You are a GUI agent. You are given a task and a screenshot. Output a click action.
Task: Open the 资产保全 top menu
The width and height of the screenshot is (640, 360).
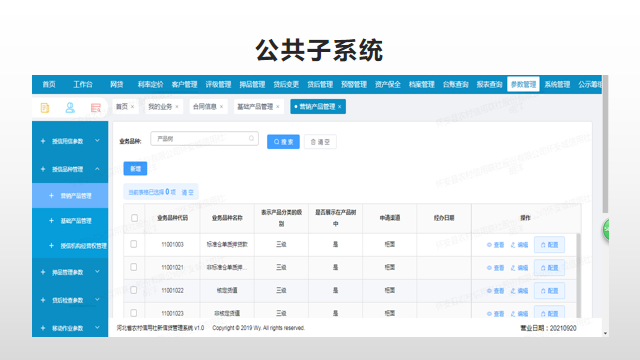(388, 84)
